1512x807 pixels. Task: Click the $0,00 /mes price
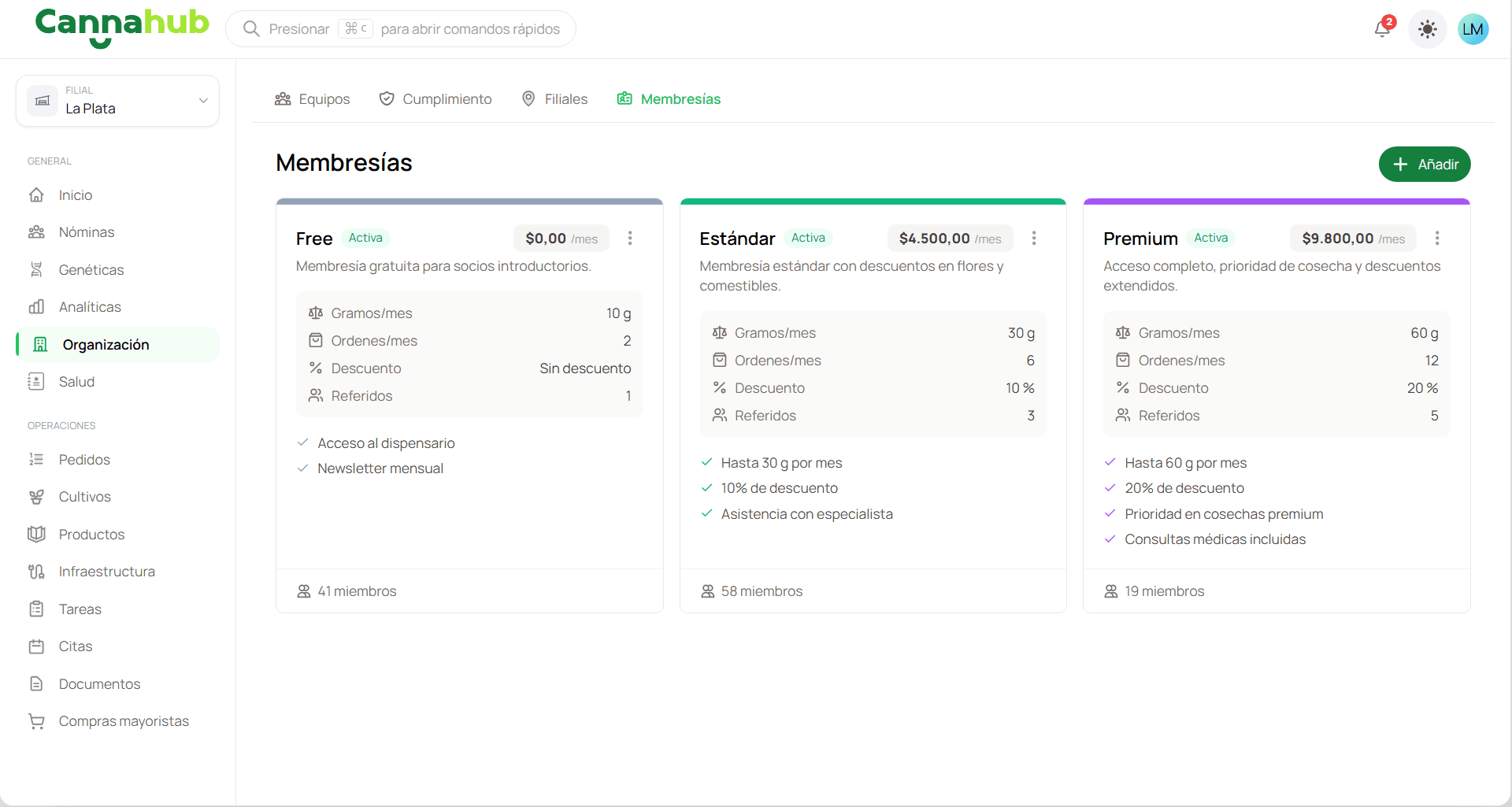tap(561, 239)
